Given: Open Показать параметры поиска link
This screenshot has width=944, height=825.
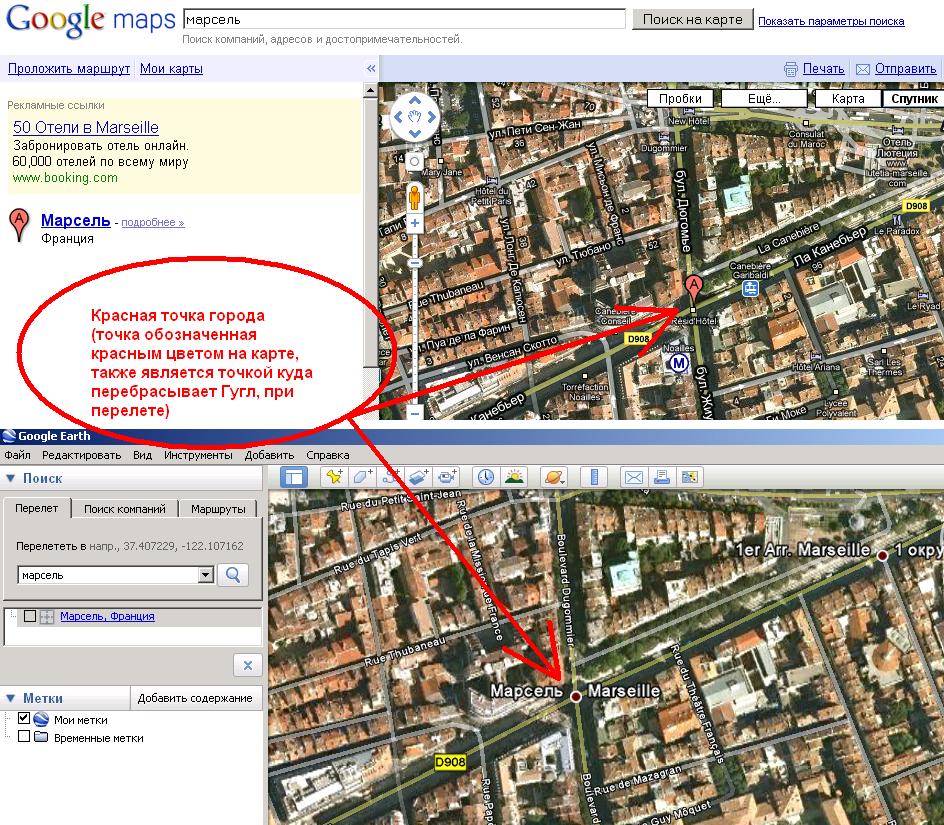Looking at the screenshot, I should pos(831,21).
